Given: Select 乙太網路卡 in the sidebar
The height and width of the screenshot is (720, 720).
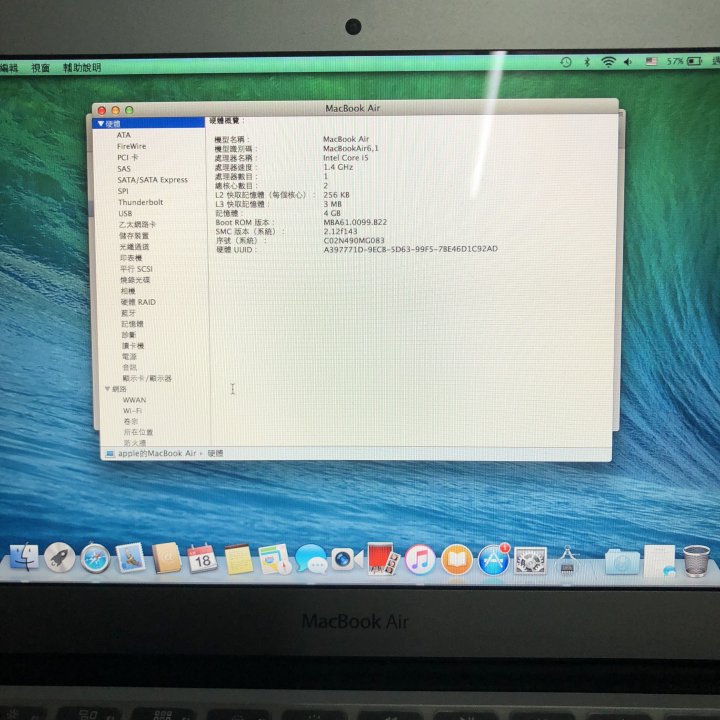Looking at the screenshot, I should (137, 225).
